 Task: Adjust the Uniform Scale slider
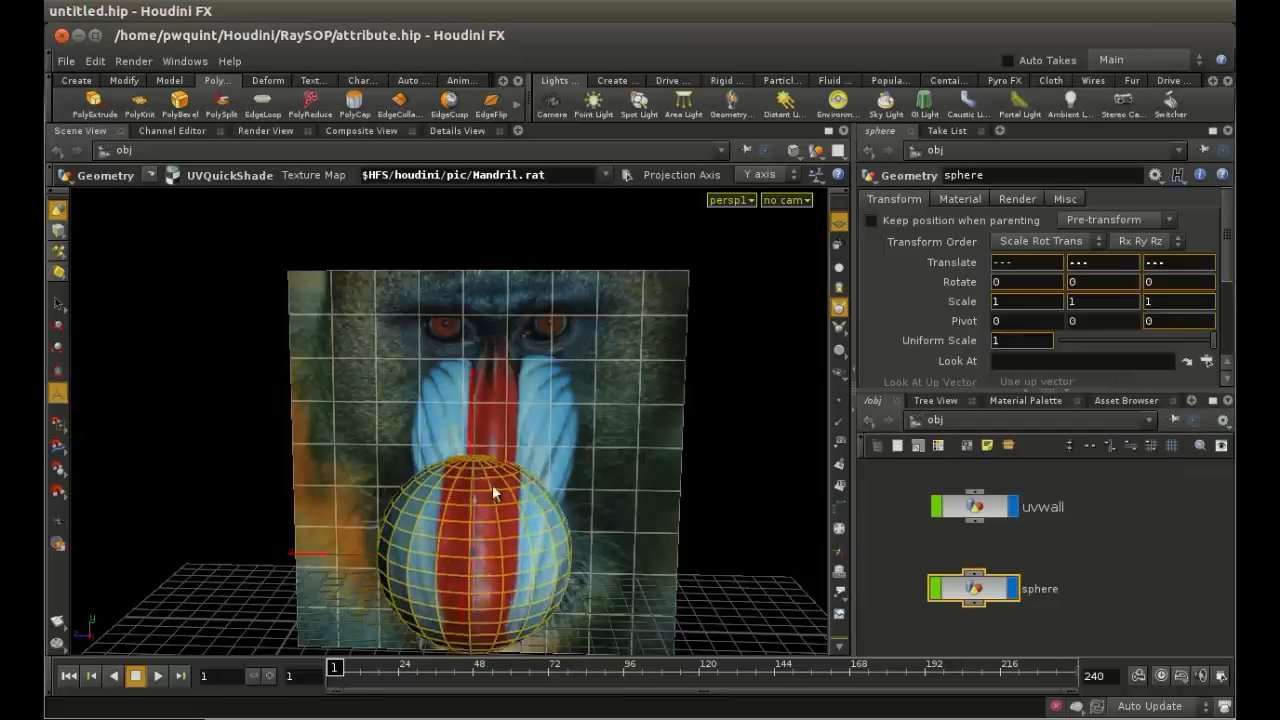point(1135,341)
